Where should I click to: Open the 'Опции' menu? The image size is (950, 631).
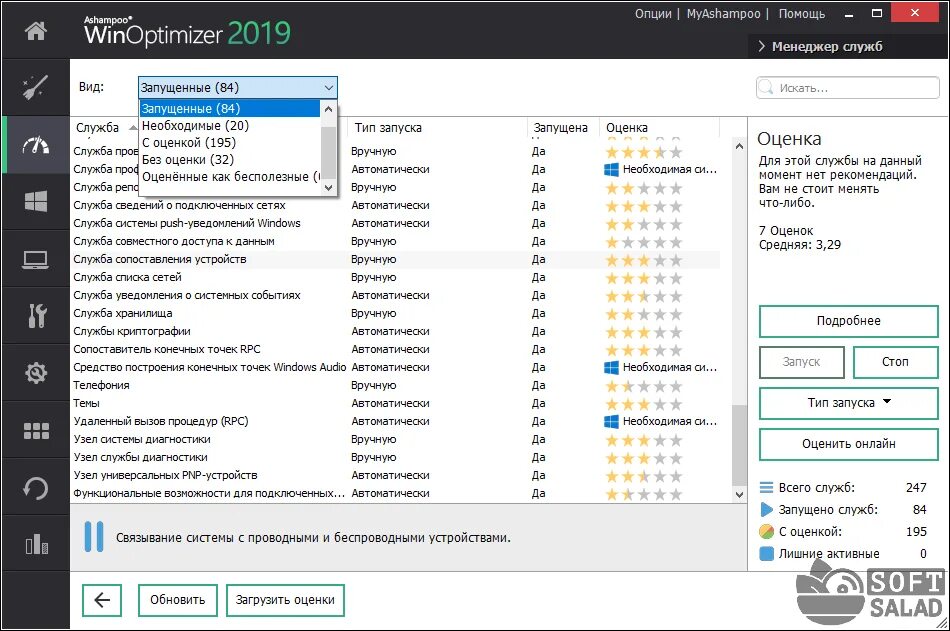653,13
